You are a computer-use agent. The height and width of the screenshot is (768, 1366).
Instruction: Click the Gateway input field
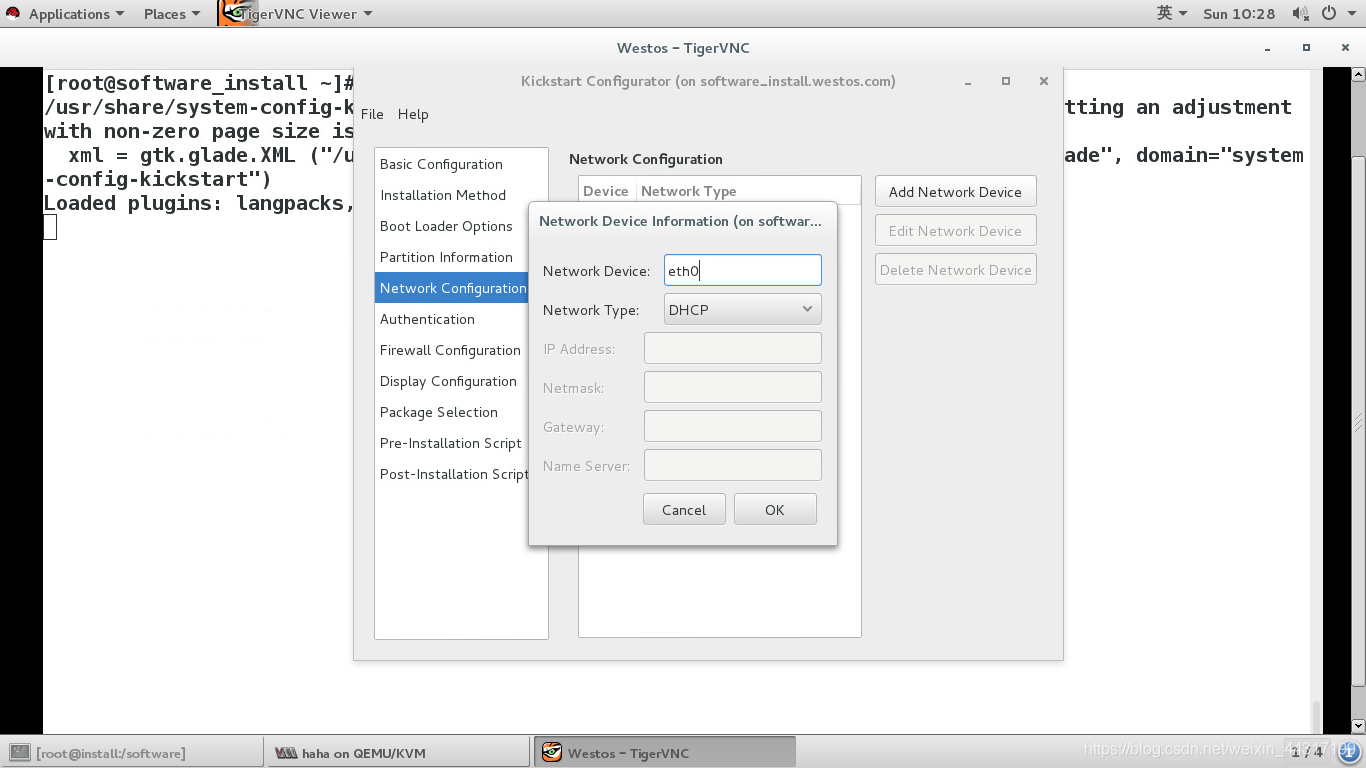pyautogui.click(x=733, y=427)
